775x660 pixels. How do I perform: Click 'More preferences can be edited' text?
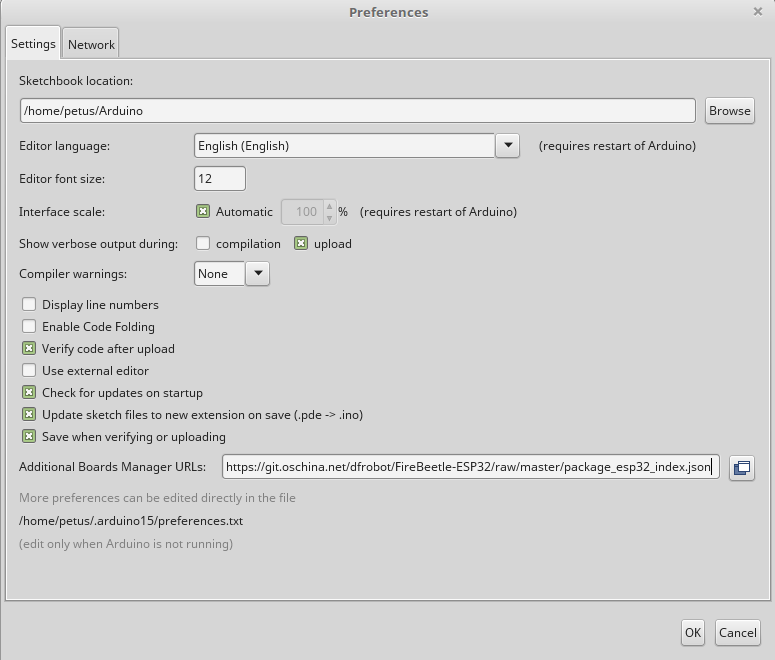157,498
